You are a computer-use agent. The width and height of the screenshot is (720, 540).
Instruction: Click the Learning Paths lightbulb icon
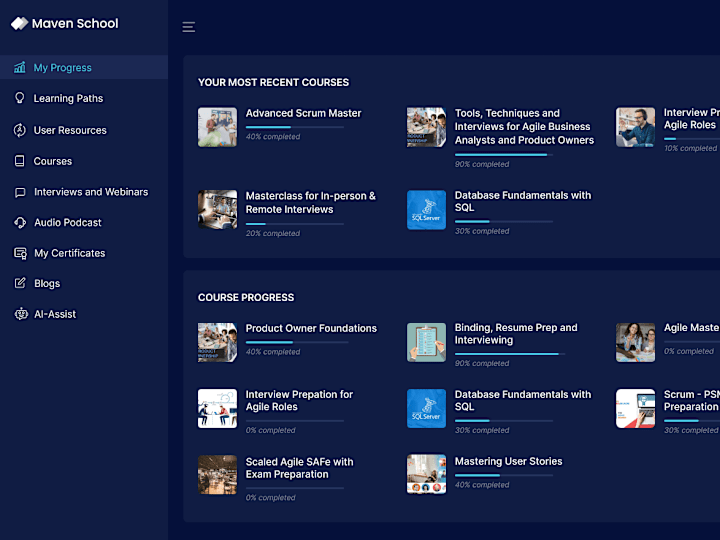(20, 98)
